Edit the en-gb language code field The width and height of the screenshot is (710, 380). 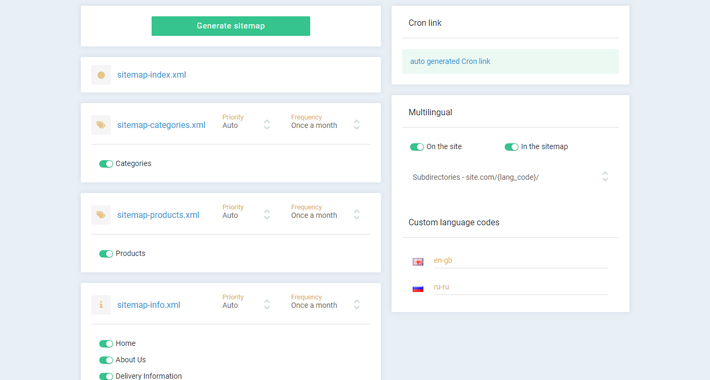pos(521,261)
